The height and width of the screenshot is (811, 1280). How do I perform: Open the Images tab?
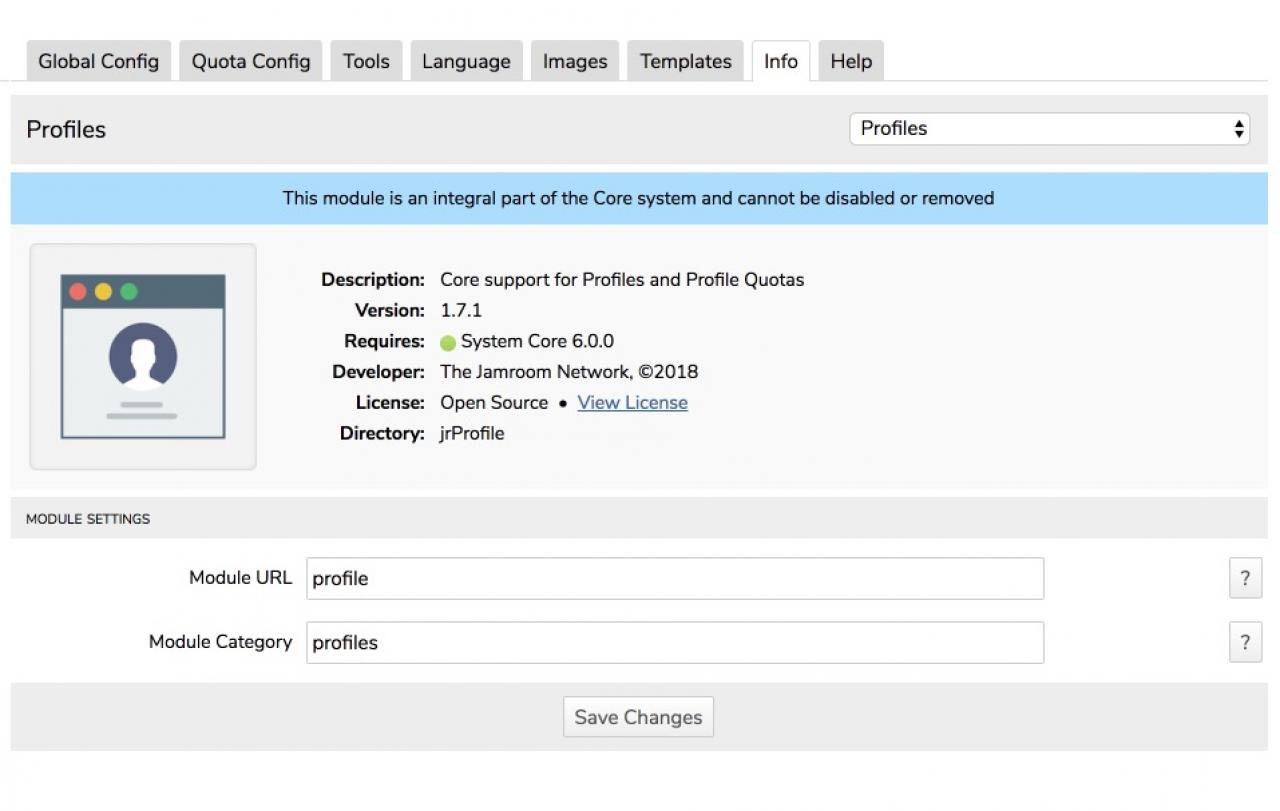click(575, 61)
